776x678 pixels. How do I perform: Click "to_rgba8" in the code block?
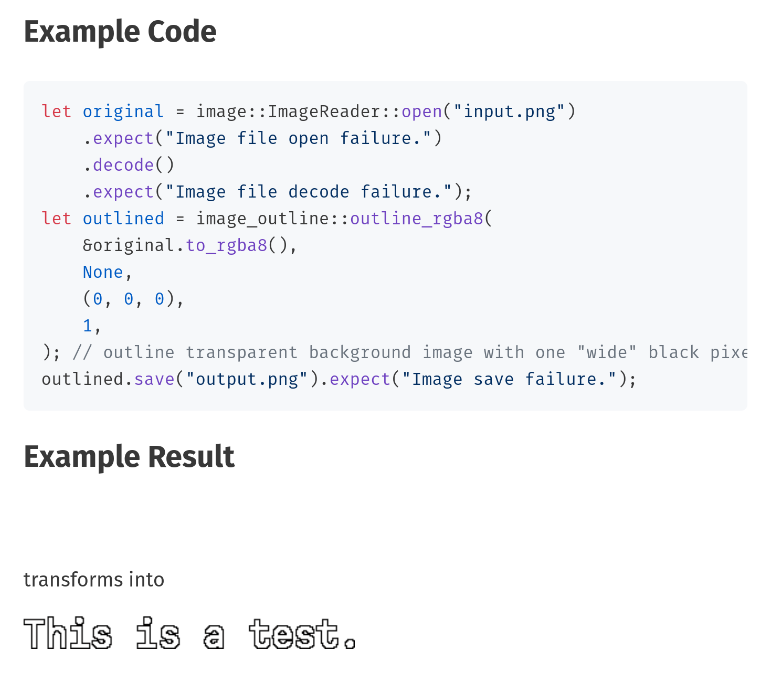click(x=226, y=245)
